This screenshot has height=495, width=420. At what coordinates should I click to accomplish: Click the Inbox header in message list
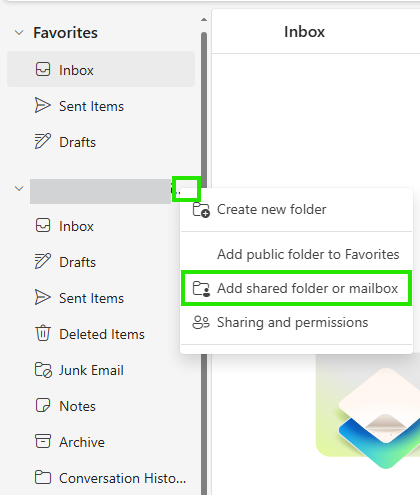tap(304, 32)
